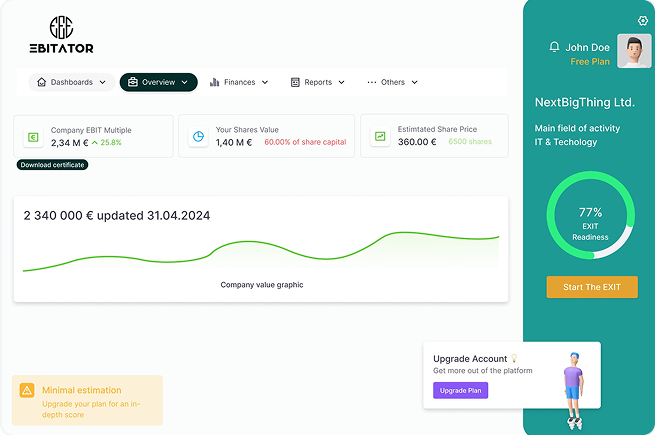Image resolution: width=655 pixels, height=435 pixels.
Task: Expand the Reports dropdown chevron
Action: tap(341, 82)
